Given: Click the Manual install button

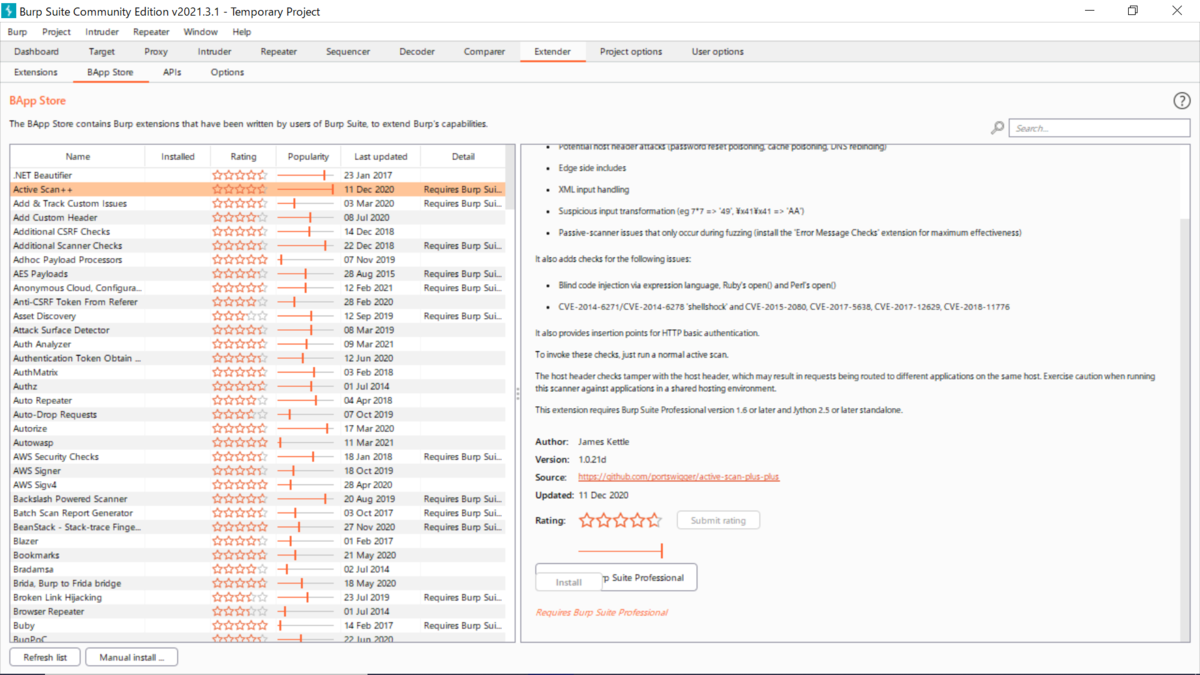Looking at the screenshot, I should pyautogui.click(x=132, y=657).
